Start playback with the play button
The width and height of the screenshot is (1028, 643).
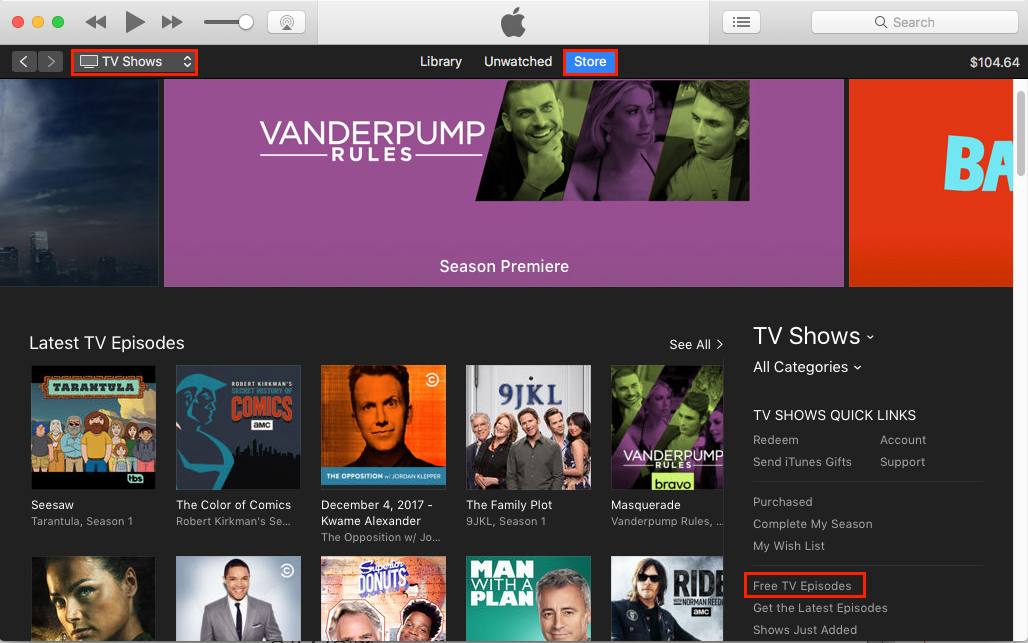[x=134, y=22]
